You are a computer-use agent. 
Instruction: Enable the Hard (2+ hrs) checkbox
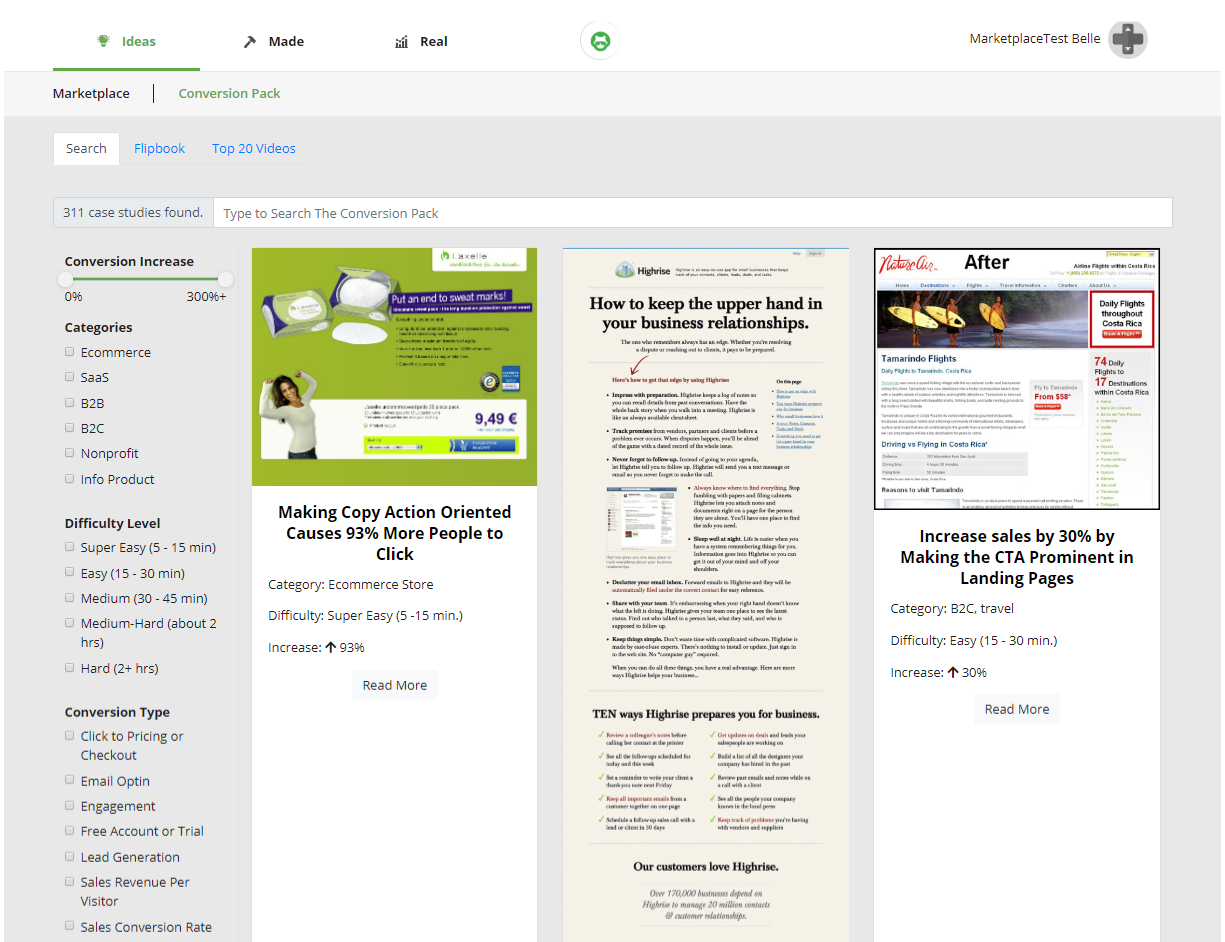[x=69, y=667]
